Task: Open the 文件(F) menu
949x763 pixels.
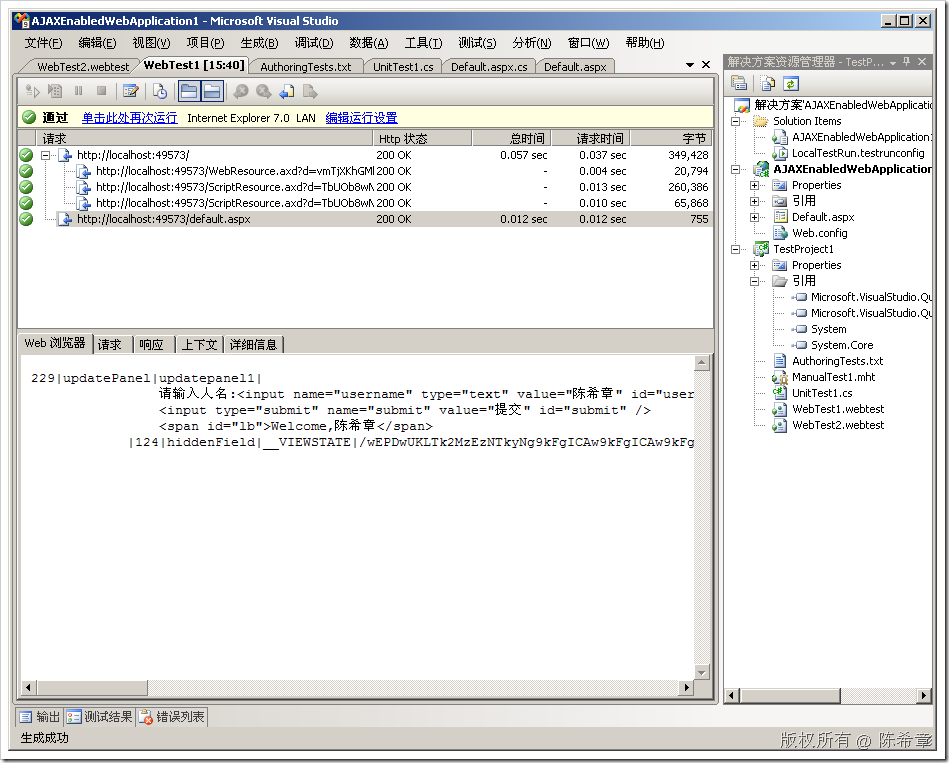Action: tap(43, 42)
